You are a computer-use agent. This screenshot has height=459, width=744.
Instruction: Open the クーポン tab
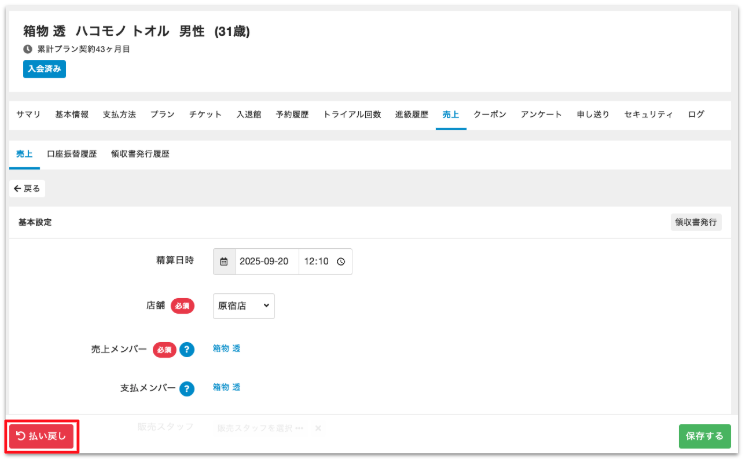point(490,115)
